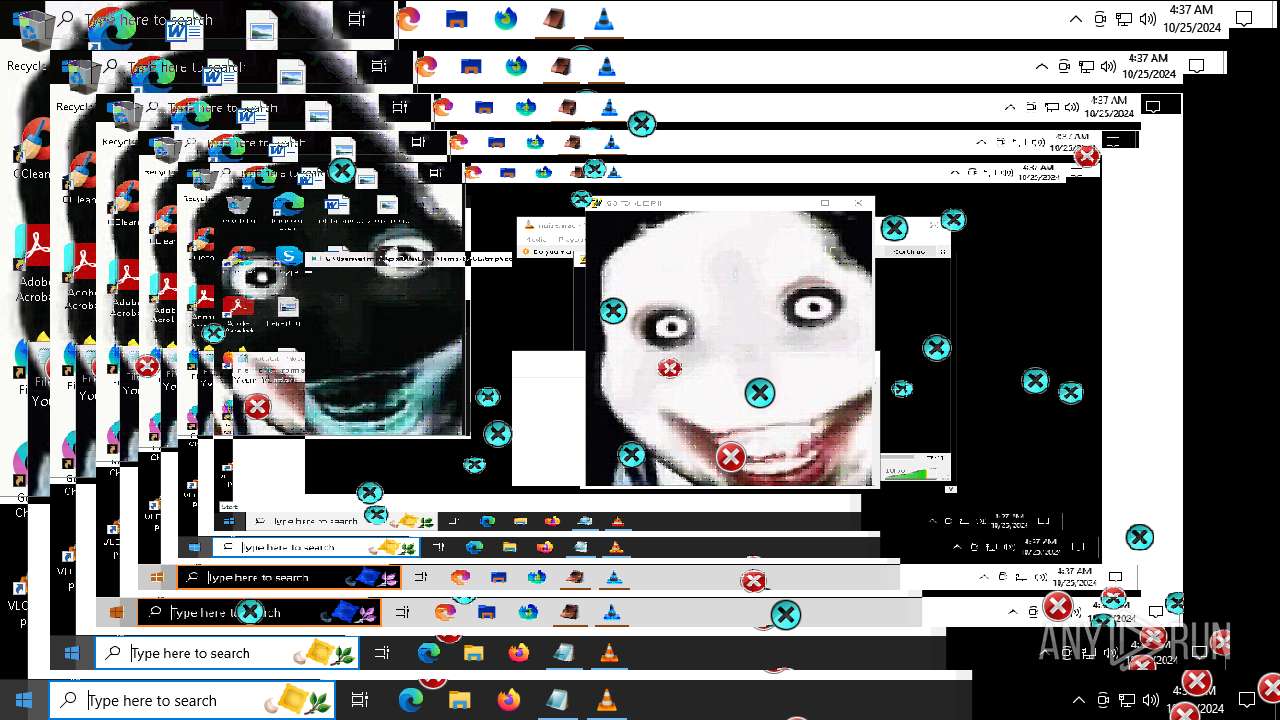Screen dimensions: 1280x720
Task: Open File Explorer from the bottom-most taskbar
Action: (459, 700)
